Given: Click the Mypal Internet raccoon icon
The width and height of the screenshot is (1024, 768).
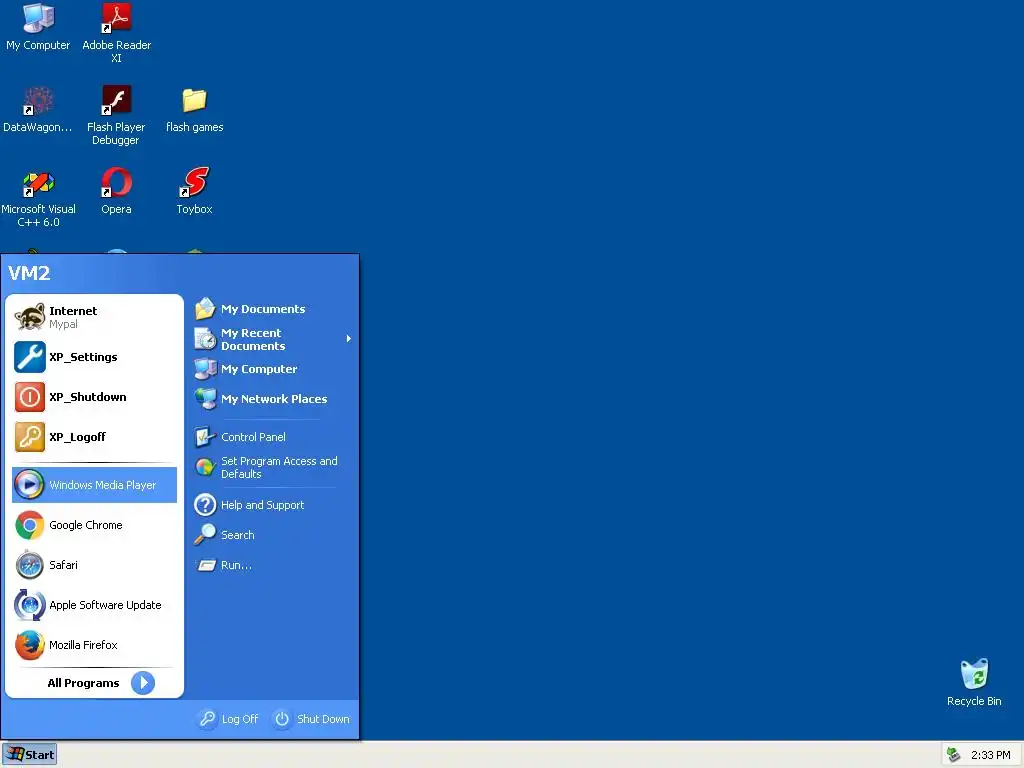Looking at the screenshot, I should coord(29,317).
